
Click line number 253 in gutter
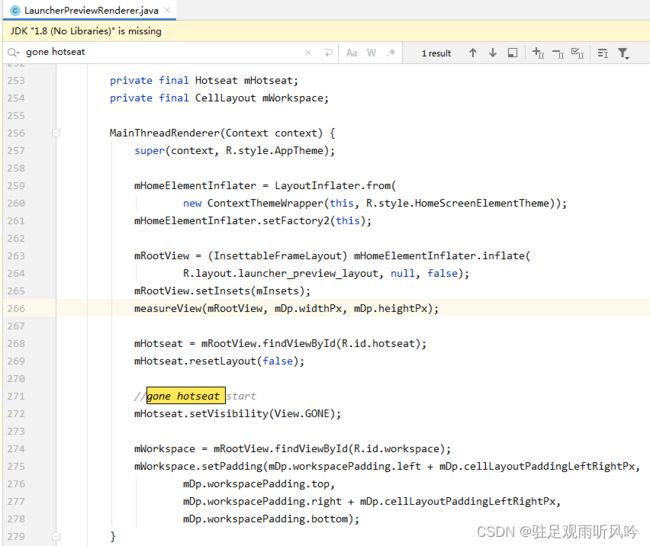pos(16,80)
